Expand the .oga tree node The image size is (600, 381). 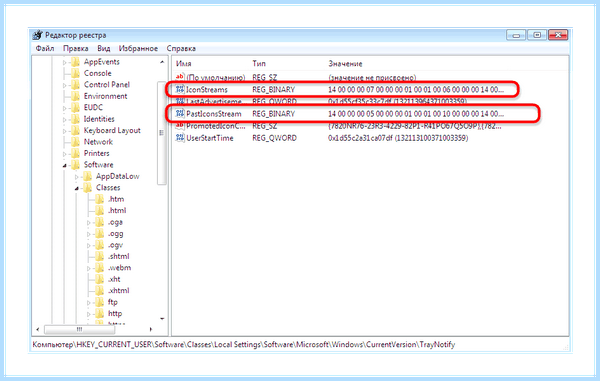[88, 223]
